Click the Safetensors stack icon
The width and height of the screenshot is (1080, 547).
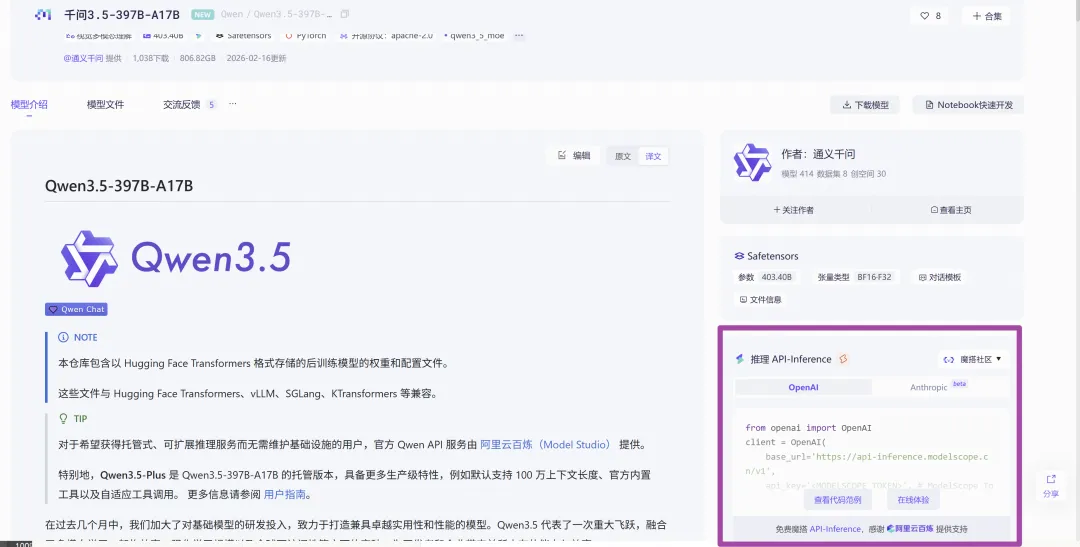pos(739,256)
